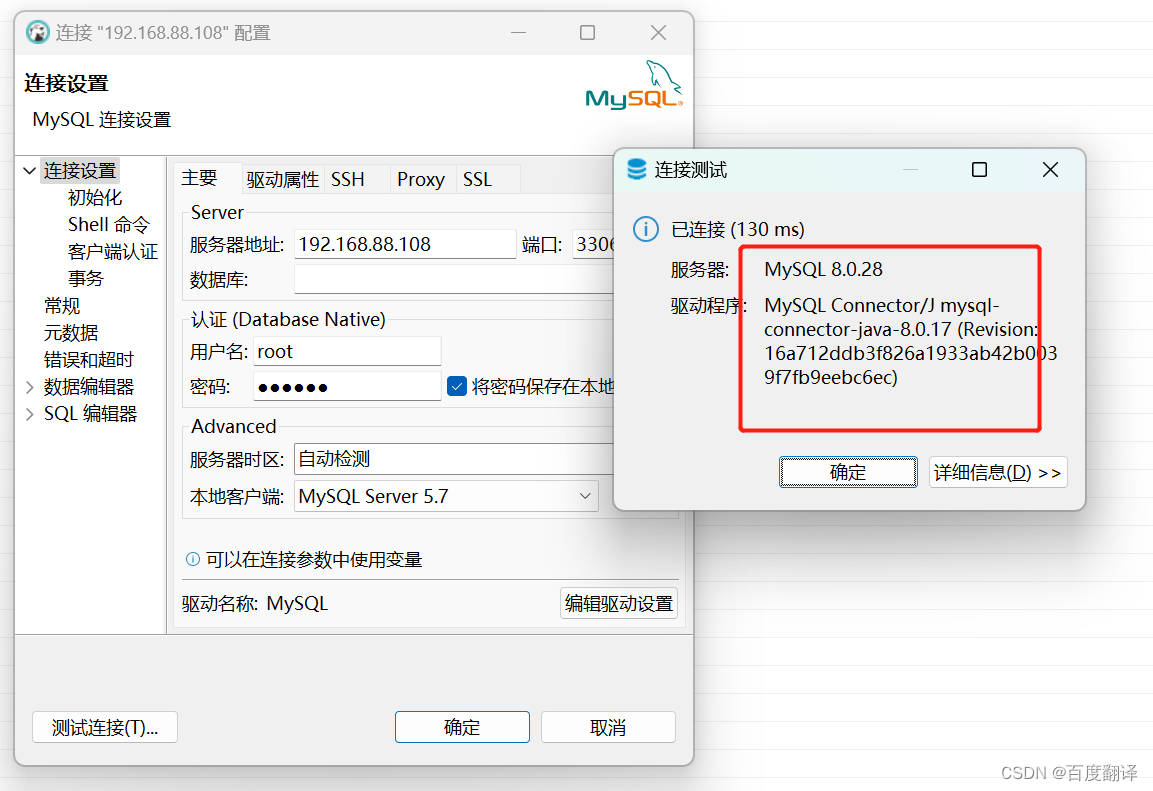1153x791 pixels.
Task: Select 常规 in the left tree
Action: (62, 306)
